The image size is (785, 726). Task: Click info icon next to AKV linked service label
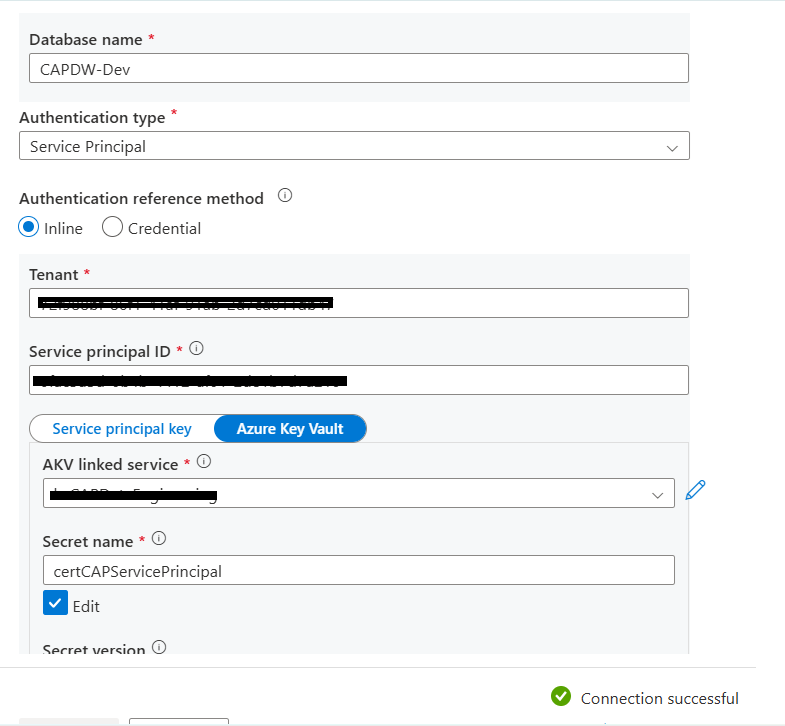pos(204,461)
